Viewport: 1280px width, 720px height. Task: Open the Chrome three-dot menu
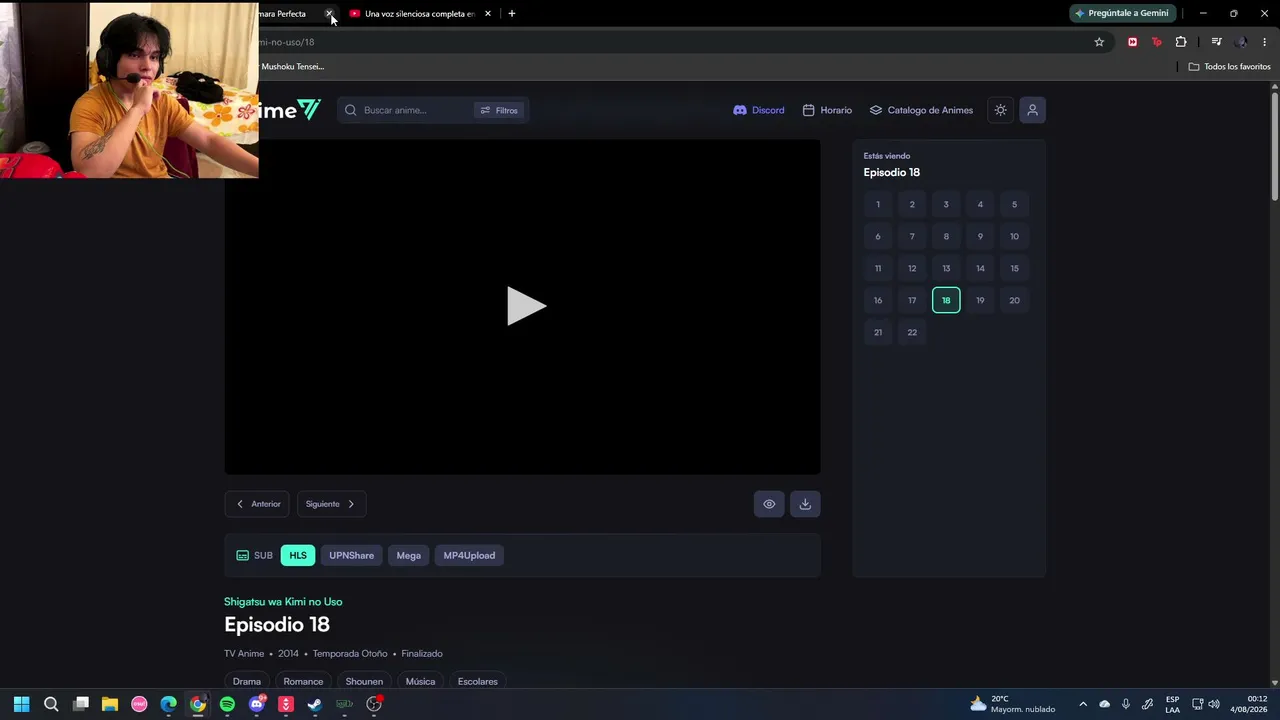1265,42
